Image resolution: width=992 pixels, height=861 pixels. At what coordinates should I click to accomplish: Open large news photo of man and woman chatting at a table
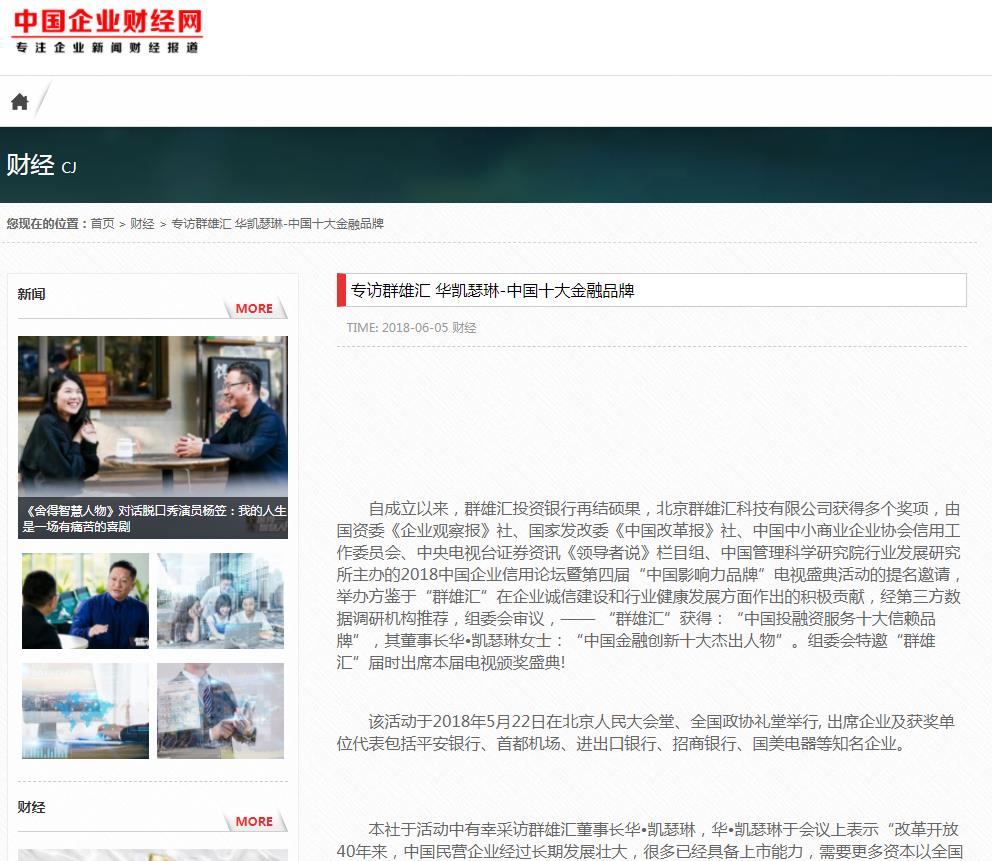[152, 415]
